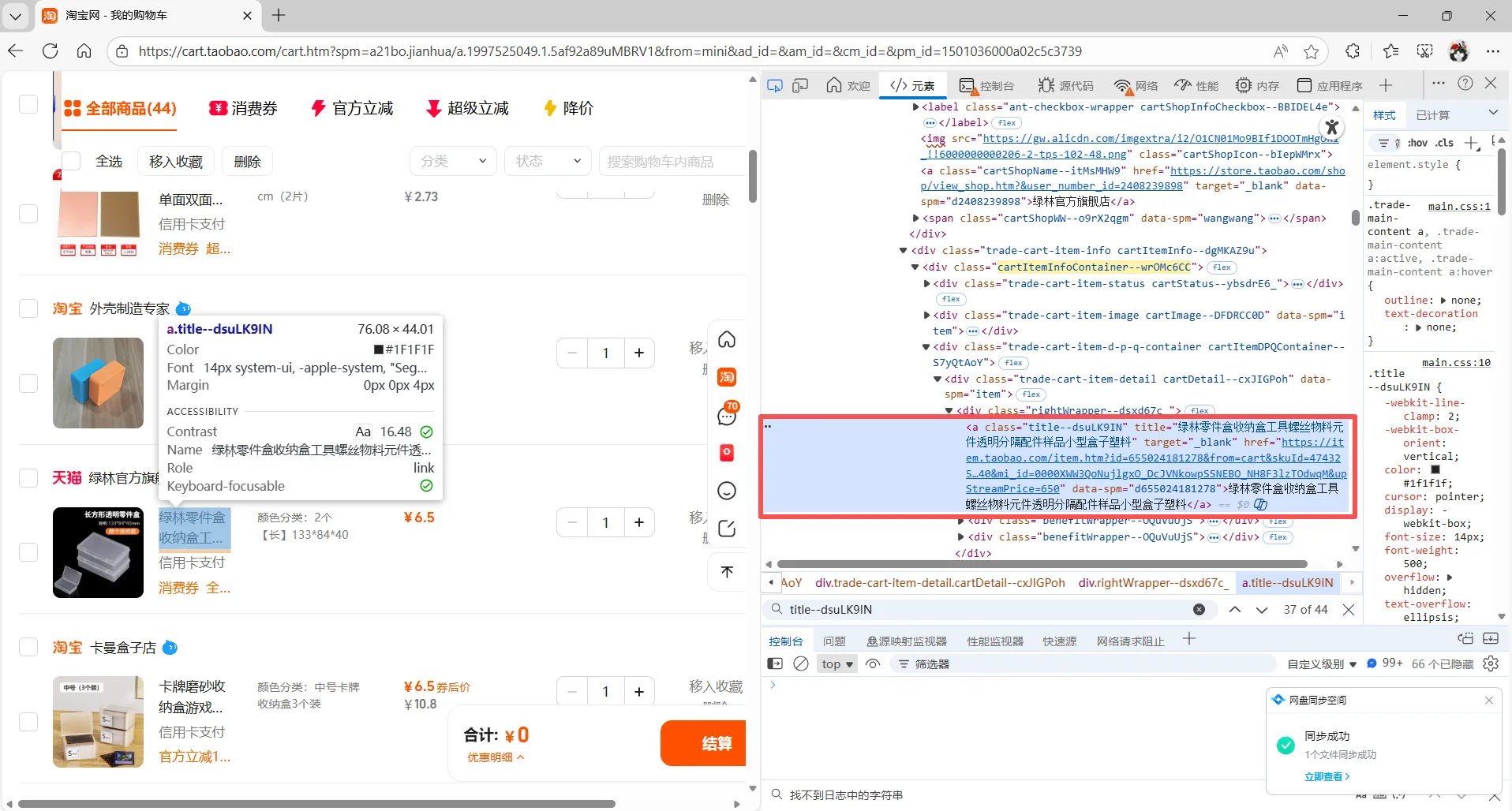Add new style rule with plus icon
The image size is (1512, 811).
click(x=1471, y=143)
